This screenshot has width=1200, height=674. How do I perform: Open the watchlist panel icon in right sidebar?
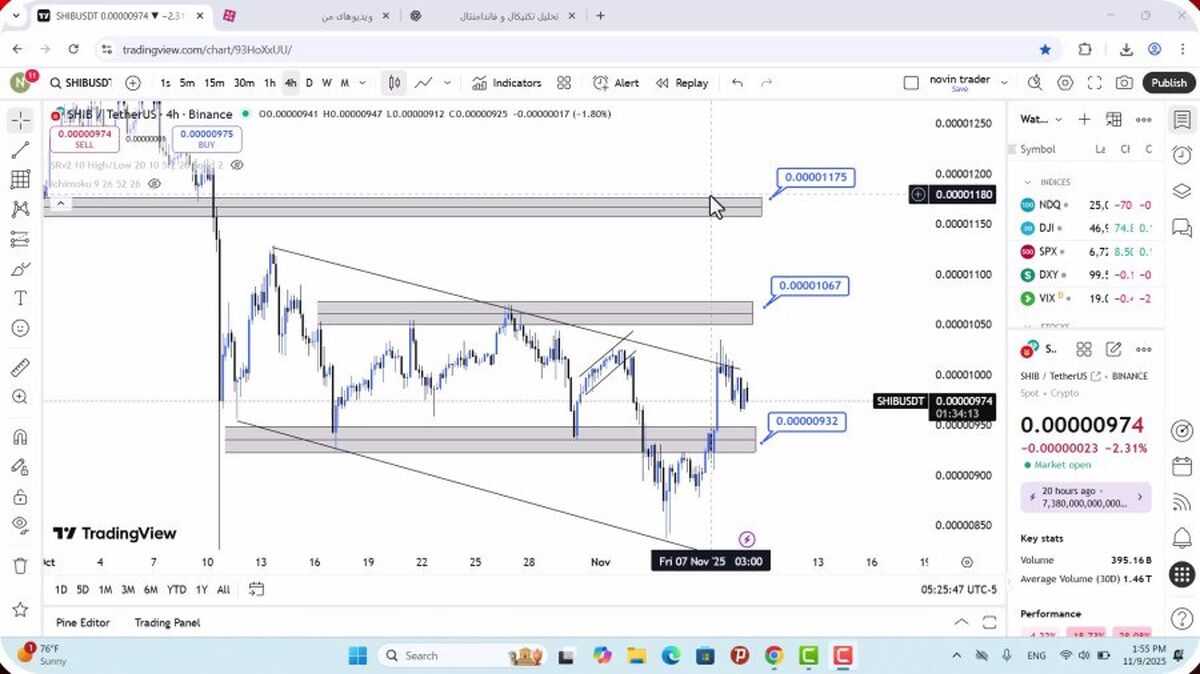(1182, 120)
